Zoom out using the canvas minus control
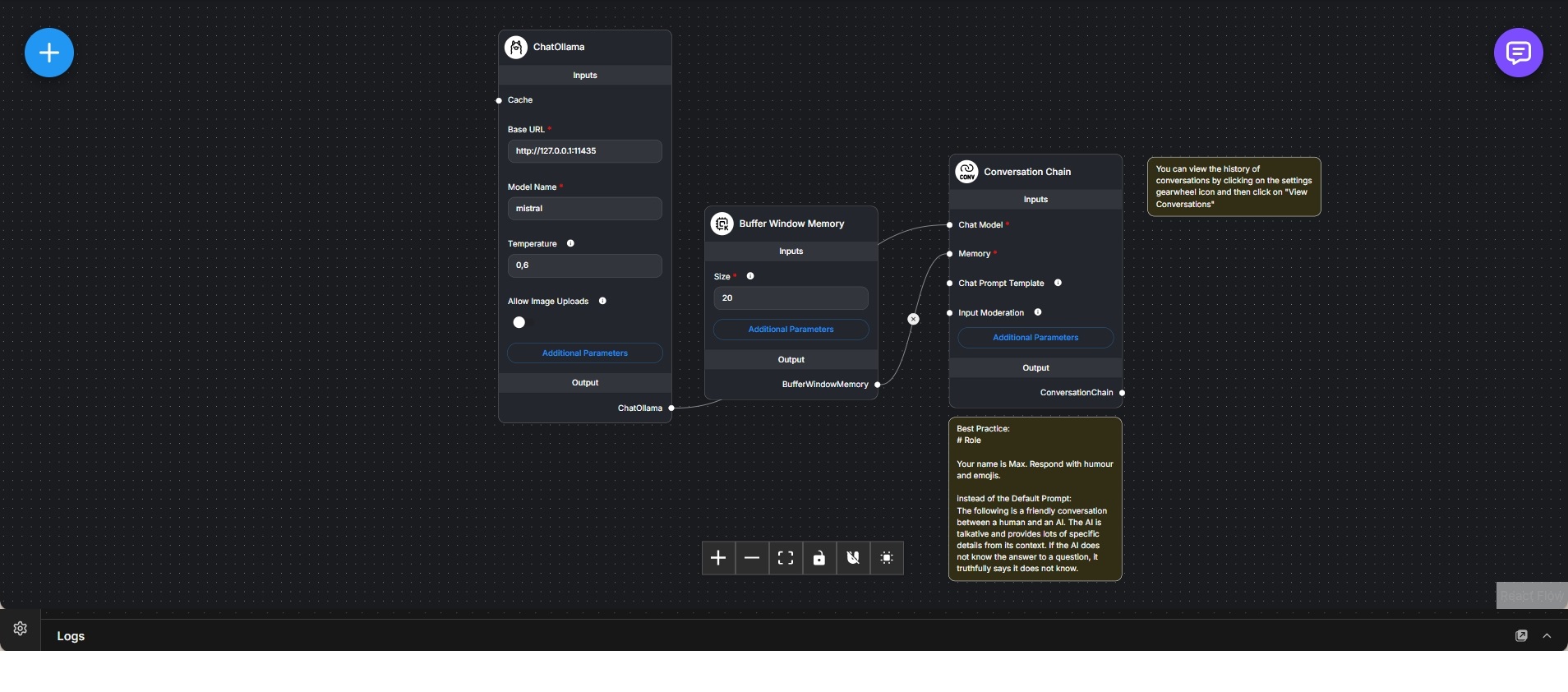This screenshot has width=1568, height=692. (752, 558)
